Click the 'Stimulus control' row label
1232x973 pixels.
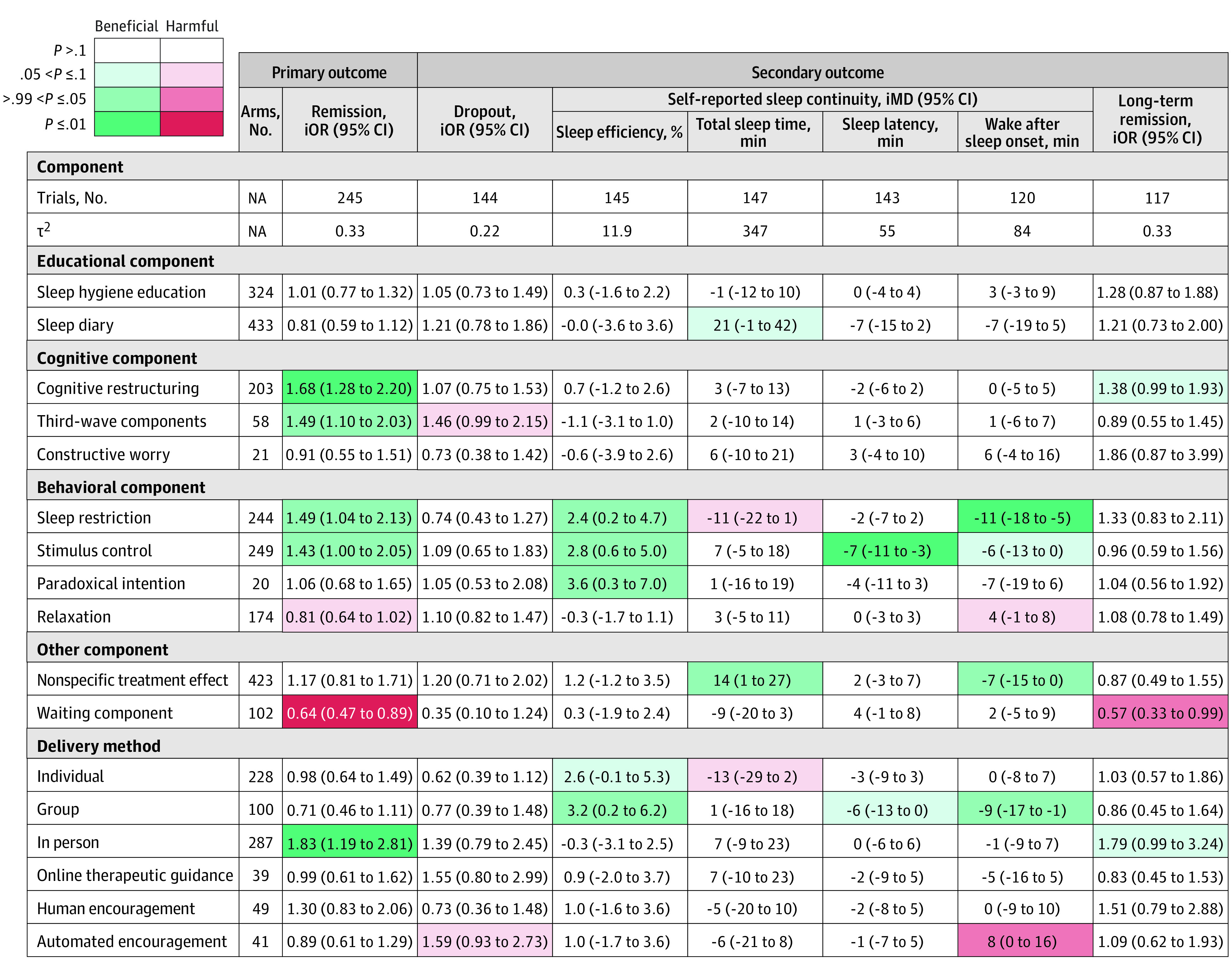(x=95, y=550)
